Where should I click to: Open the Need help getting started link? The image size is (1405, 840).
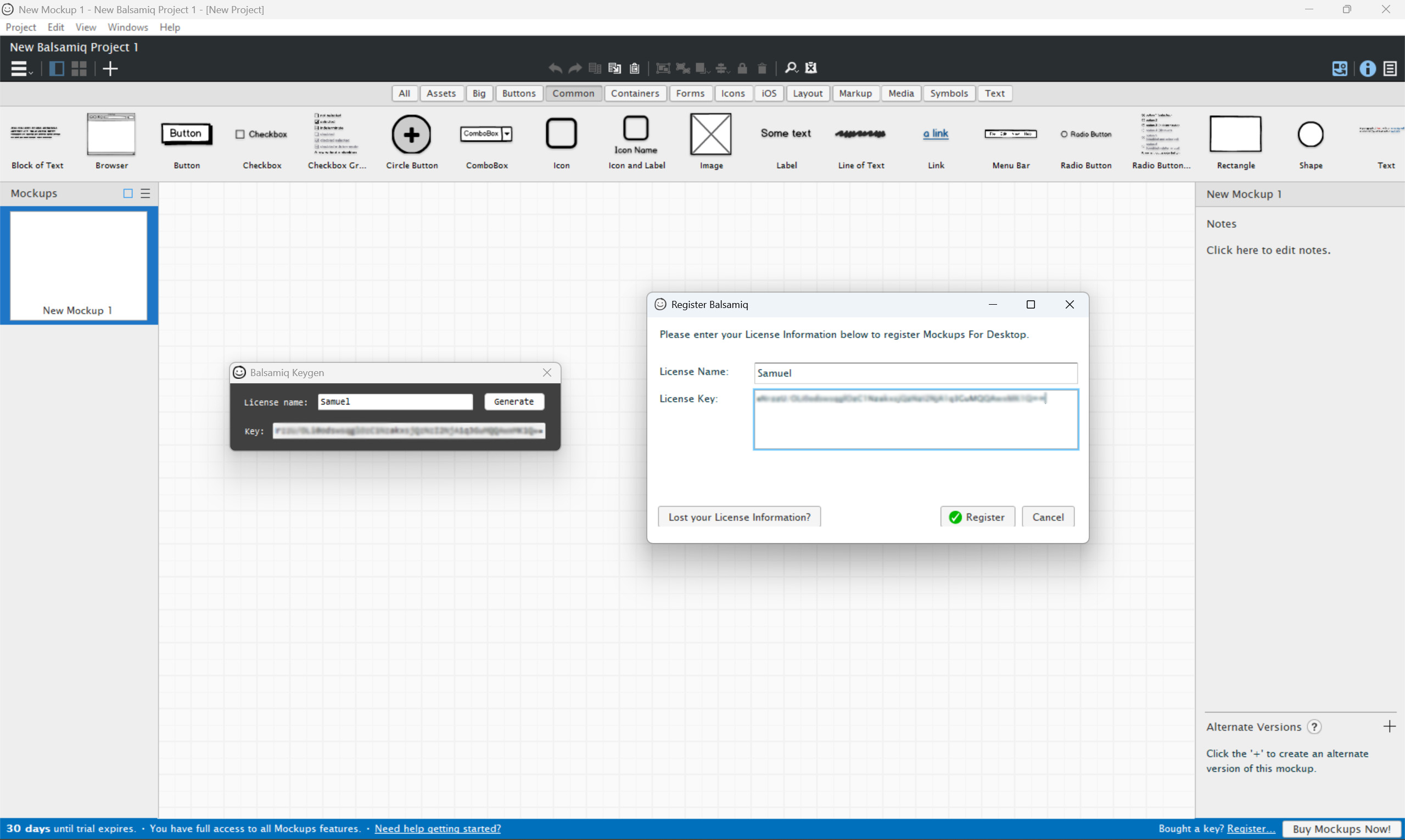[x=437, y=828]
